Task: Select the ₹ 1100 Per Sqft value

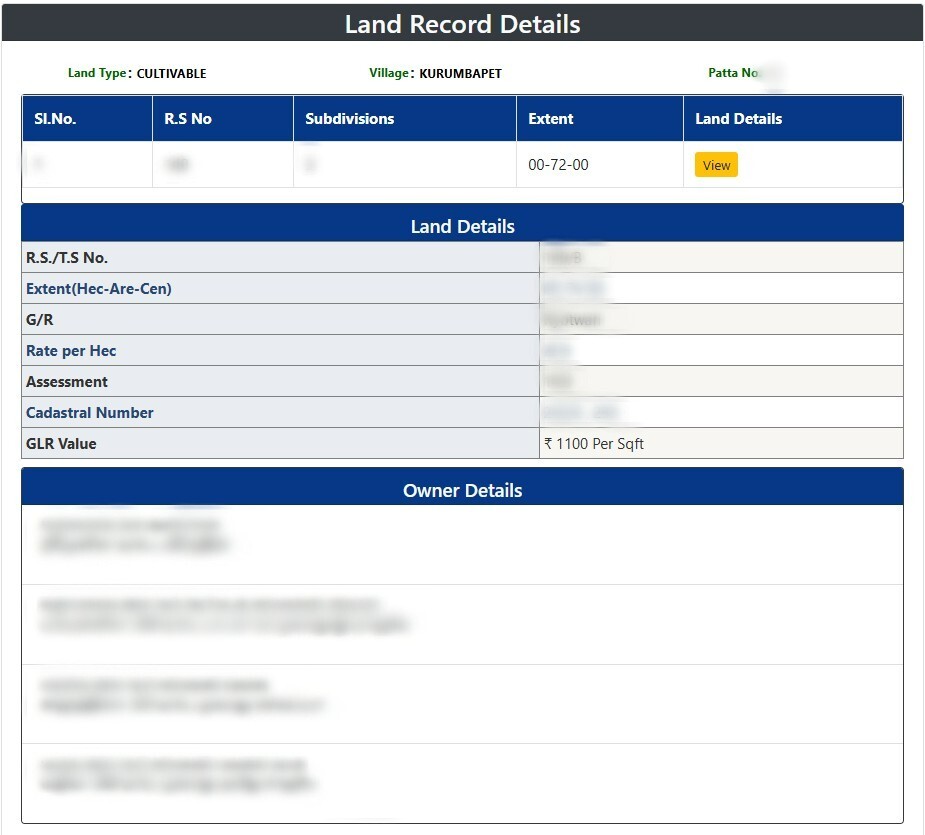Action: (x=594, y=444)
